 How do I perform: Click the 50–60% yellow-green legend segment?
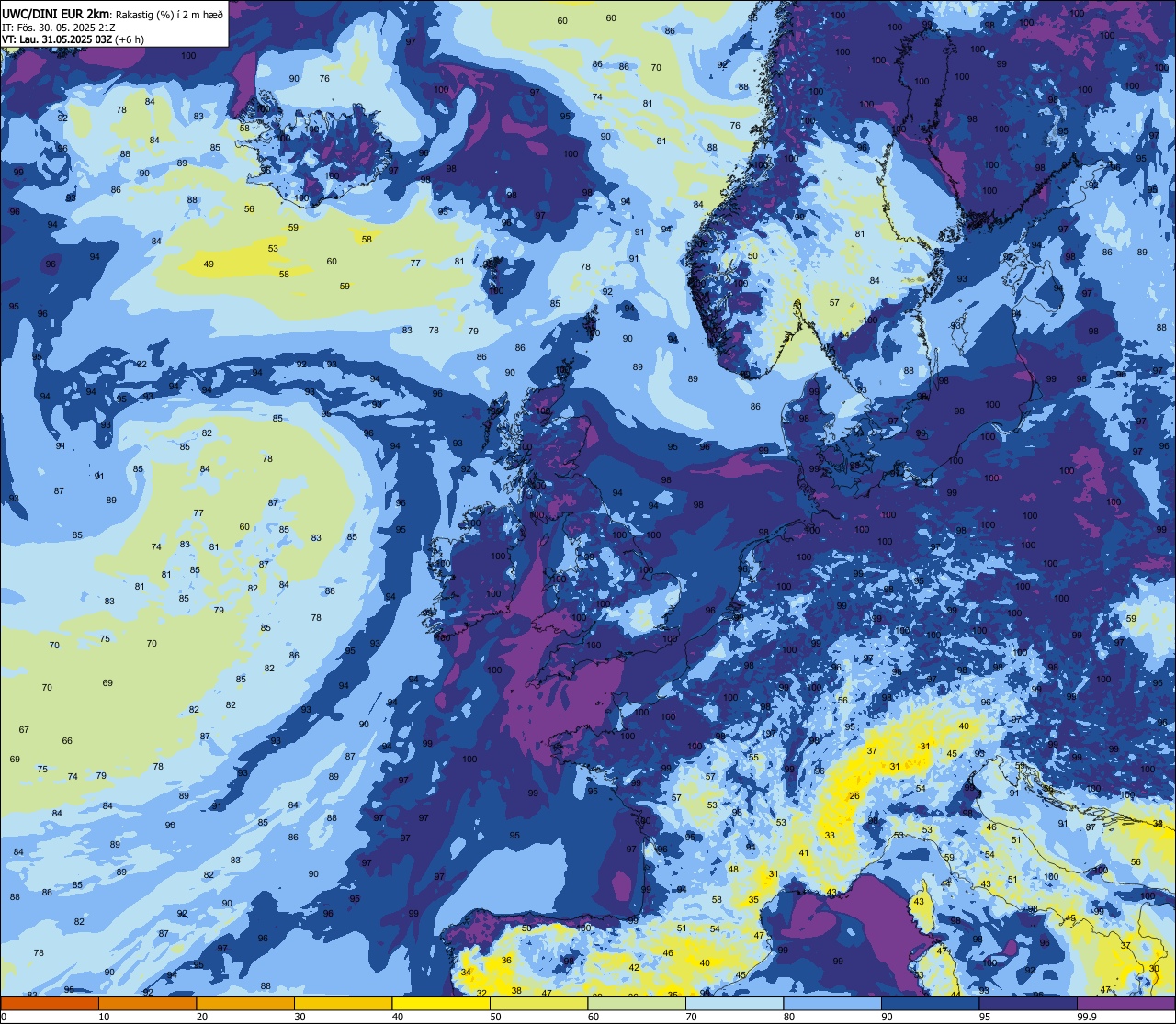click(x=538, y=1004)
